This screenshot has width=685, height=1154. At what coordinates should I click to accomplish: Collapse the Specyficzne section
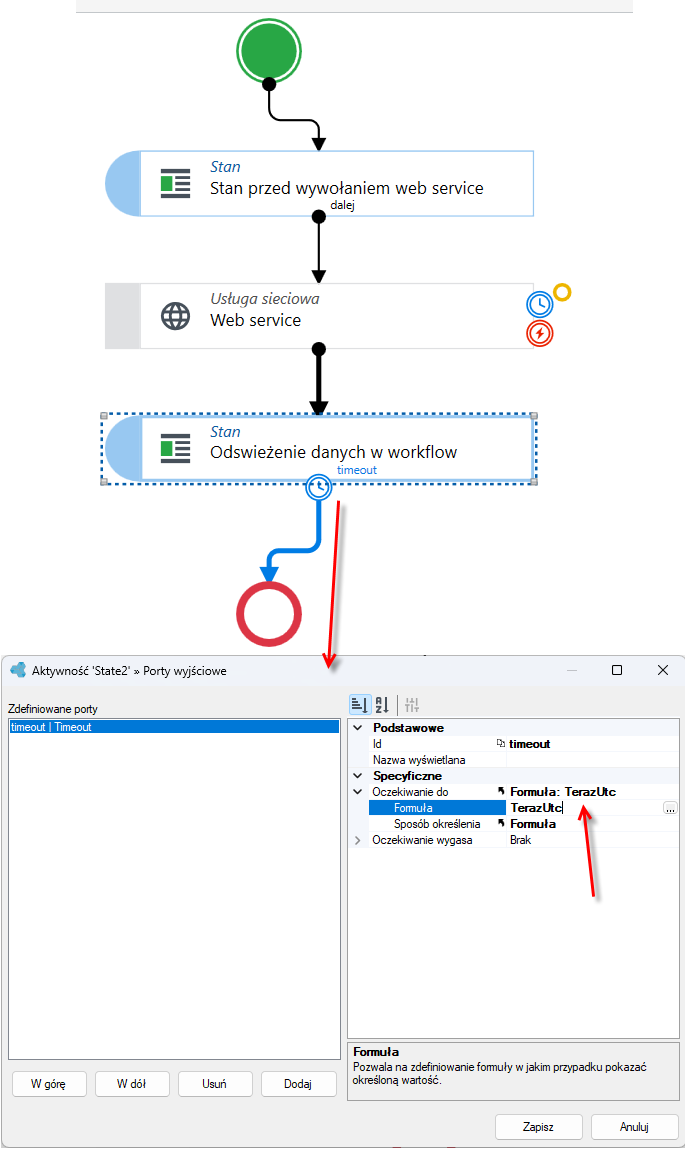click(x=358, y=776)
